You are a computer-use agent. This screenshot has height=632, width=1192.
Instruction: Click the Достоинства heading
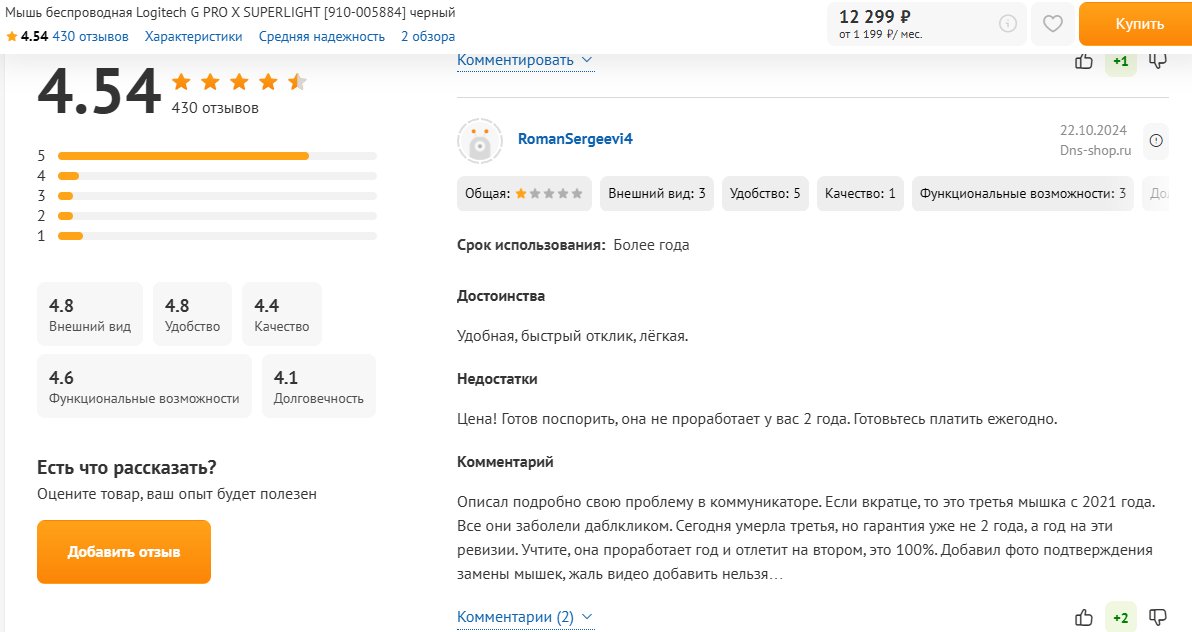coord(501,296)
